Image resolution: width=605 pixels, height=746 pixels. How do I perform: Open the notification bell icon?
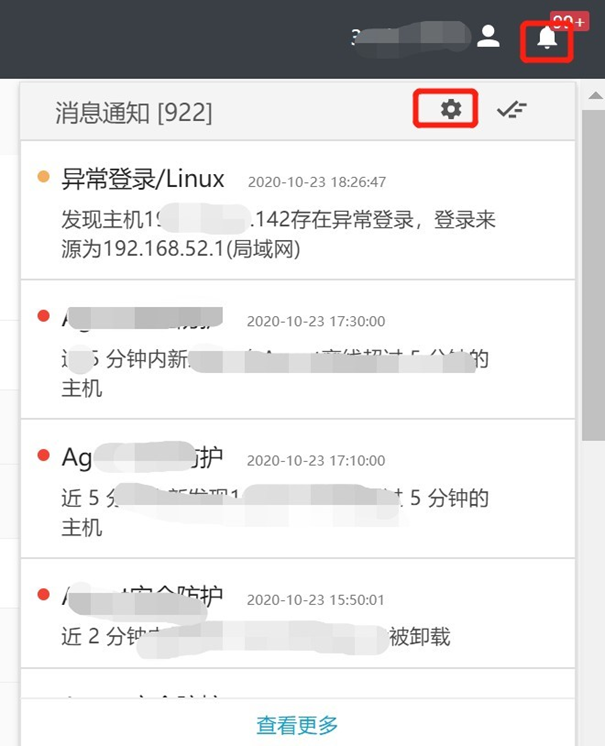point(547,38)
